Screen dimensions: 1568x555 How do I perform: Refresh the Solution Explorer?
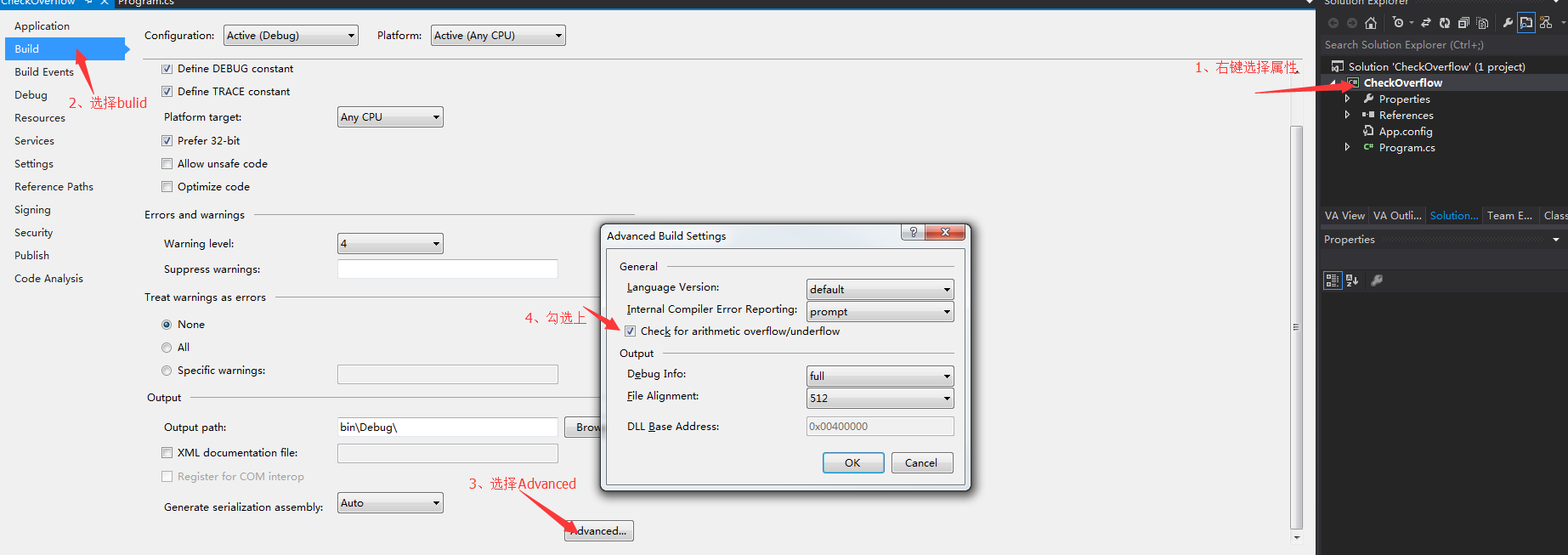click(x=1445, y=23)
